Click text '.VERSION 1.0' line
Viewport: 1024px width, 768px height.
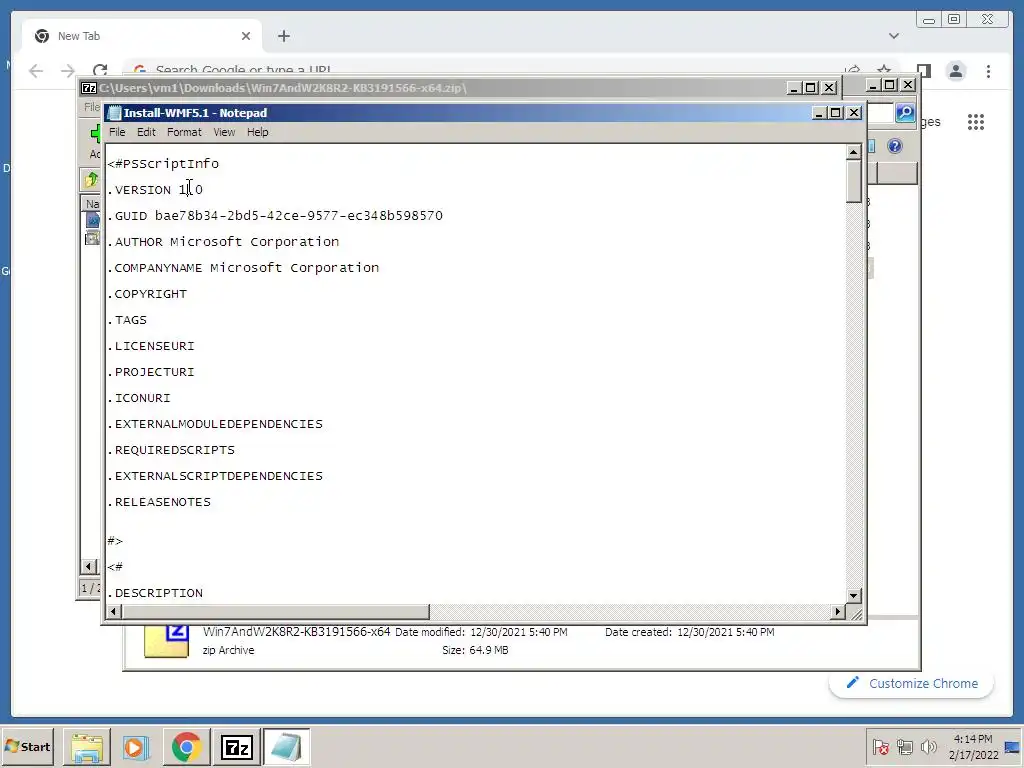pos(155,190)
